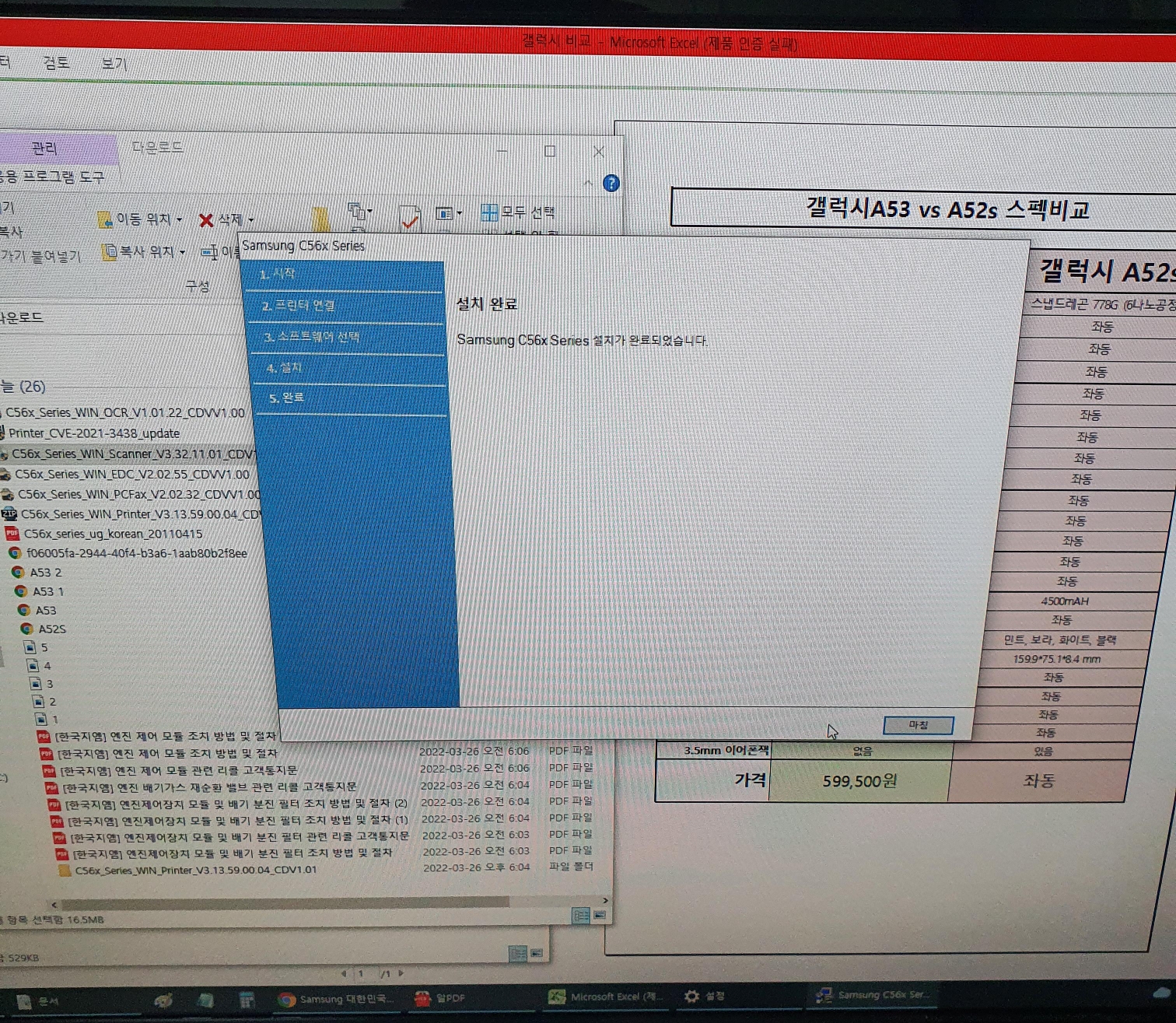Open 알PDF from the taskbar
The width and height of the screenshot is (1176, 1023).
pos(439,998)
